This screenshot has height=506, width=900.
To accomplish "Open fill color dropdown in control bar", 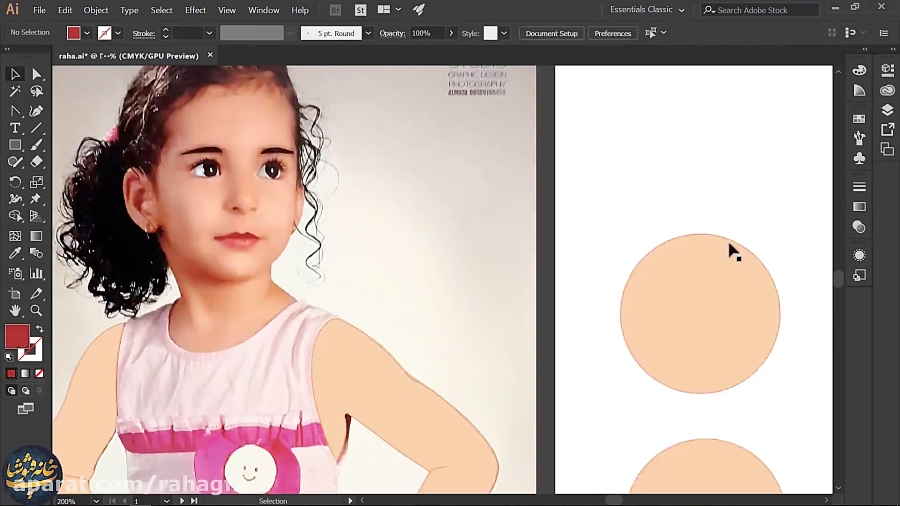I will [87, 33].
